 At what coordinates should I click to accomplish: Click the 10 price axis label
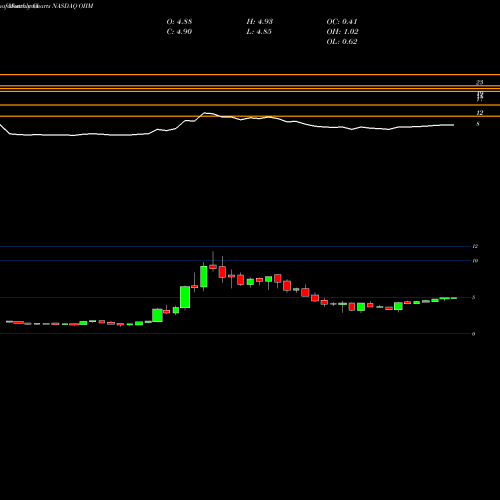coord(475,261)
